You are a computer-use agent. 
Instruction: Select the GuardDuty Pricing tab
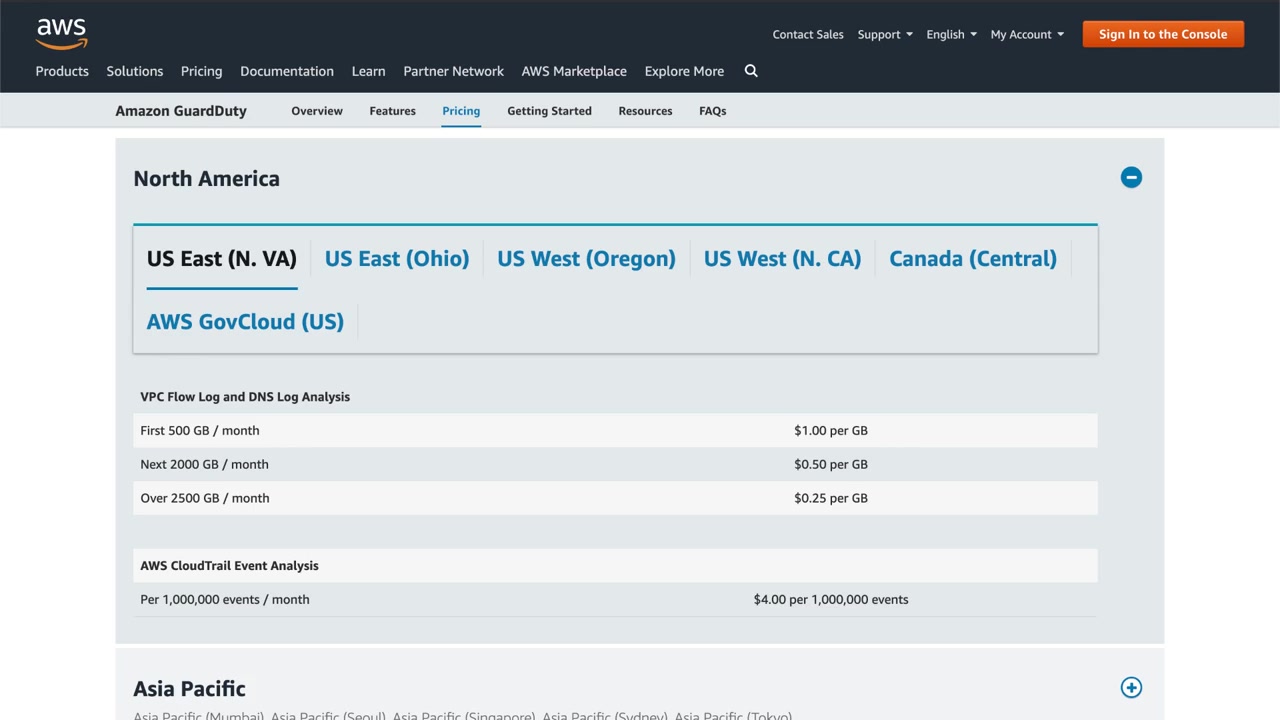coord(461,111)
